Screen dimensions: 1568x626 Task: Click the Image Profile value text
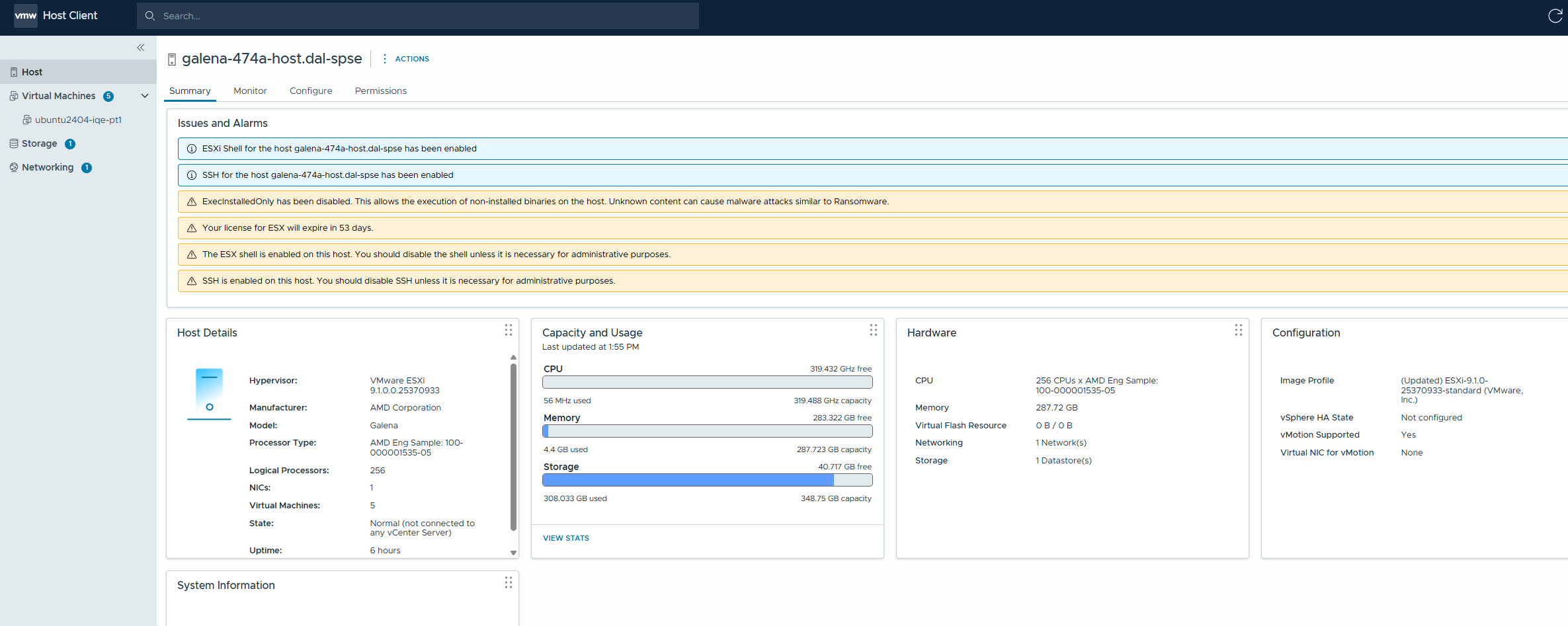(1462, 390)
